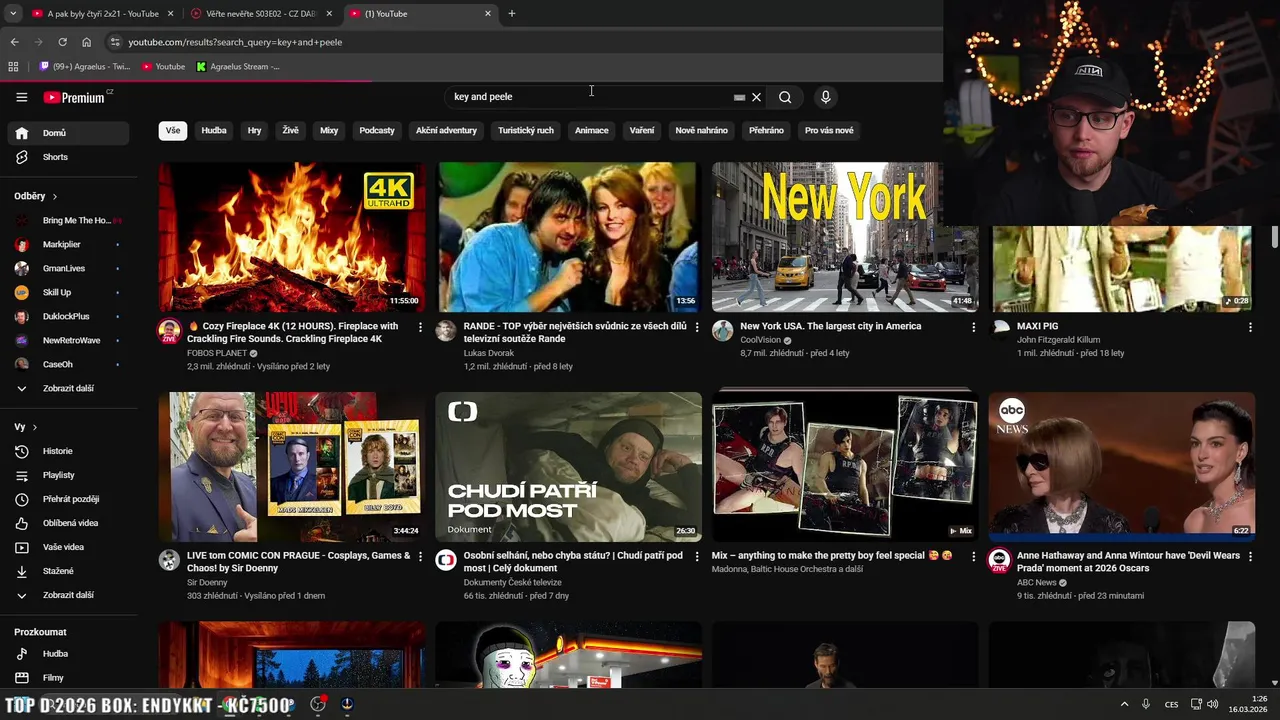The width and height of the screenshot is (1280, 720).
Task: Click the search magnifier button
Action: tap(785, 97)
